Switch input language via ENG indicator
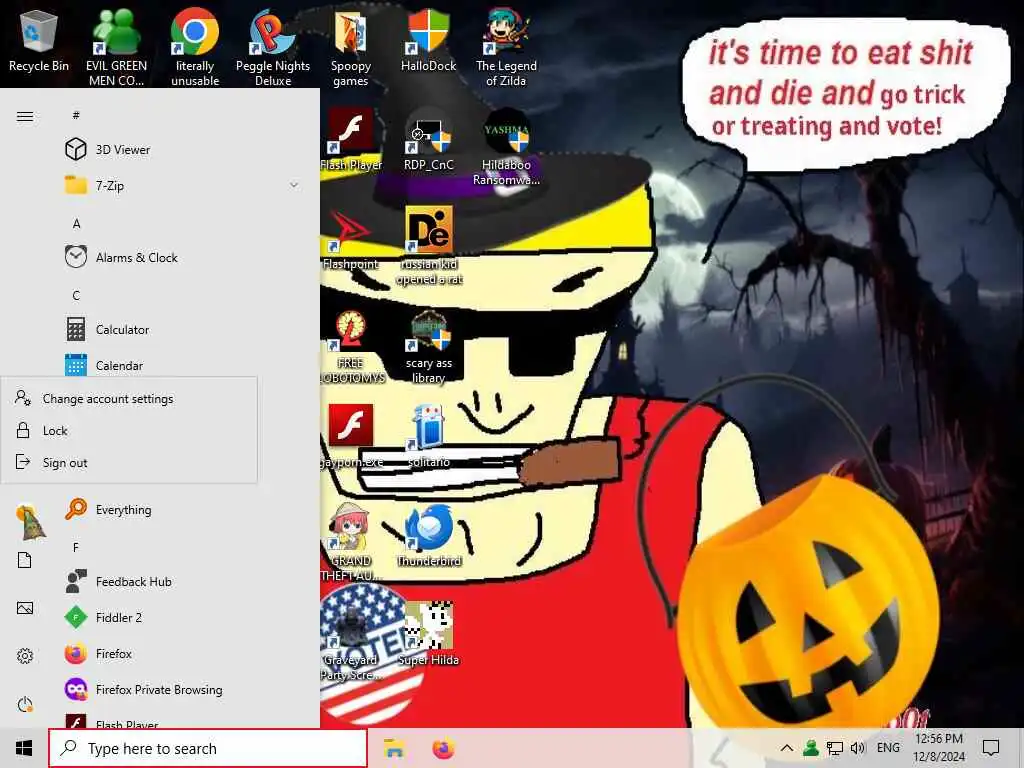Screen dimensions: 1024x768 tap(888, 748)
